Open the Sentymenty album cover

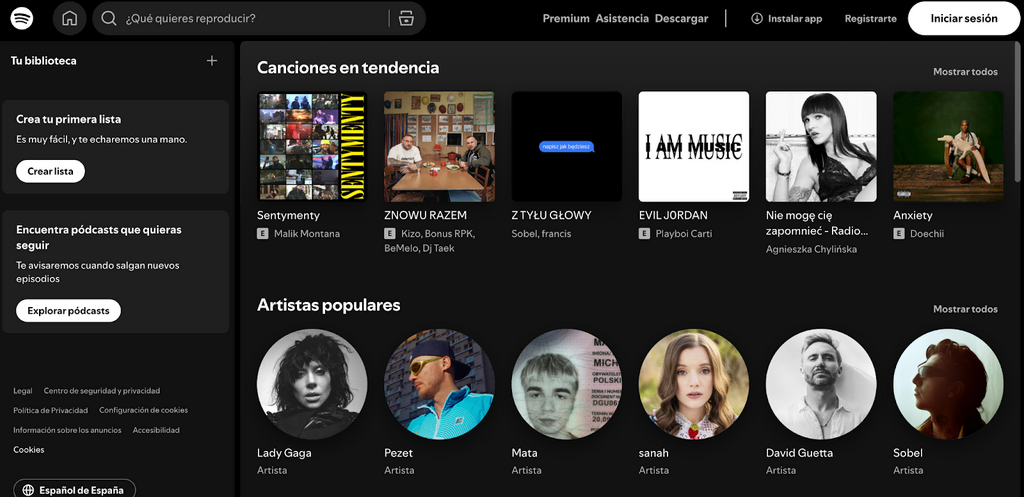pyautogui.click(x=312, y=147)
